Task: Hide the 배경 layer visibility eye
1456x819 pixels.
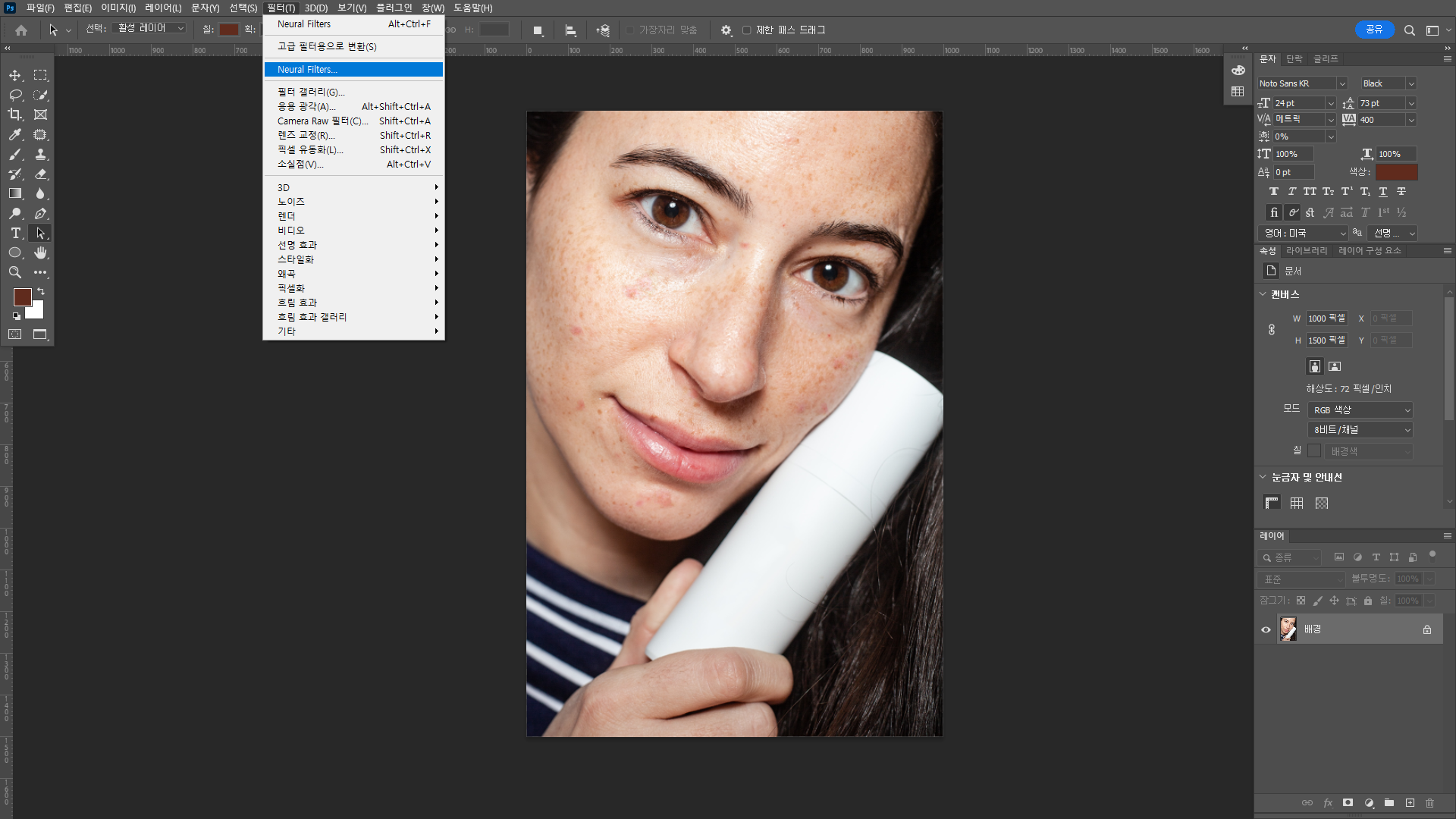Action: 1266,629
